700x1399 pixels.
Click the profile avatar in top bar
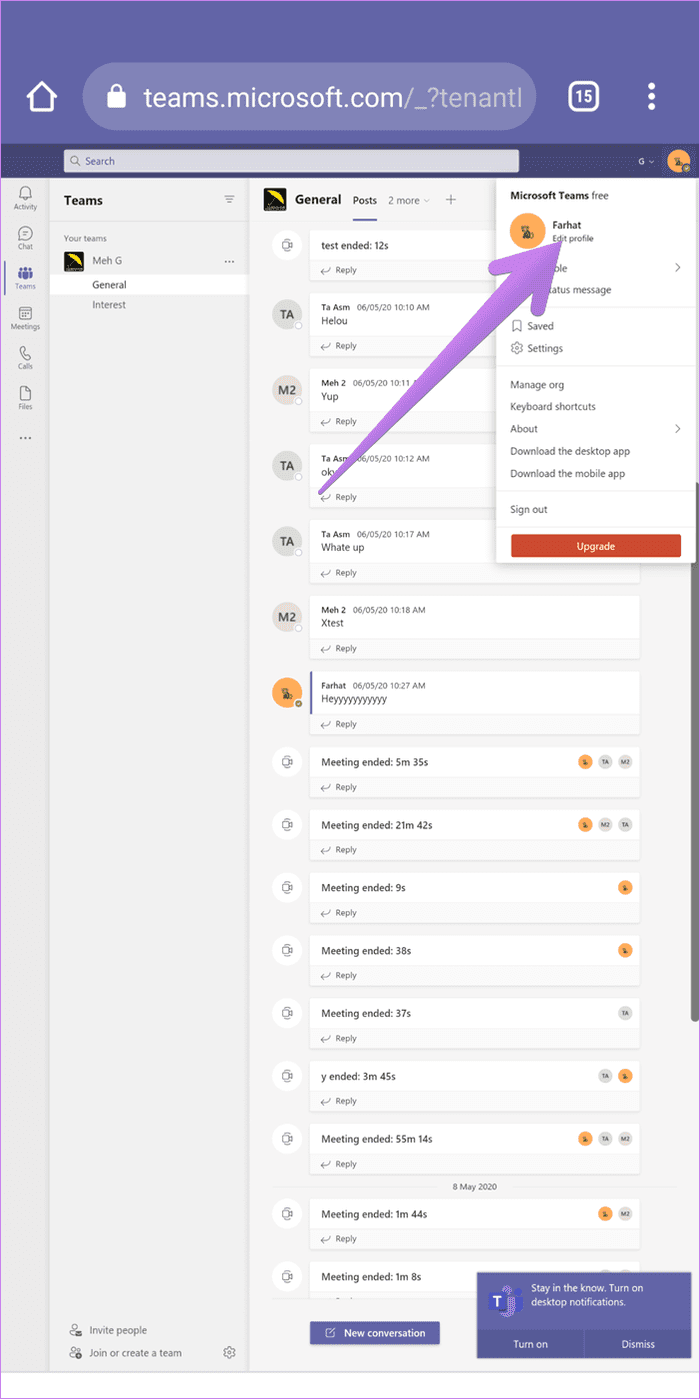click(x=679, y=161)
